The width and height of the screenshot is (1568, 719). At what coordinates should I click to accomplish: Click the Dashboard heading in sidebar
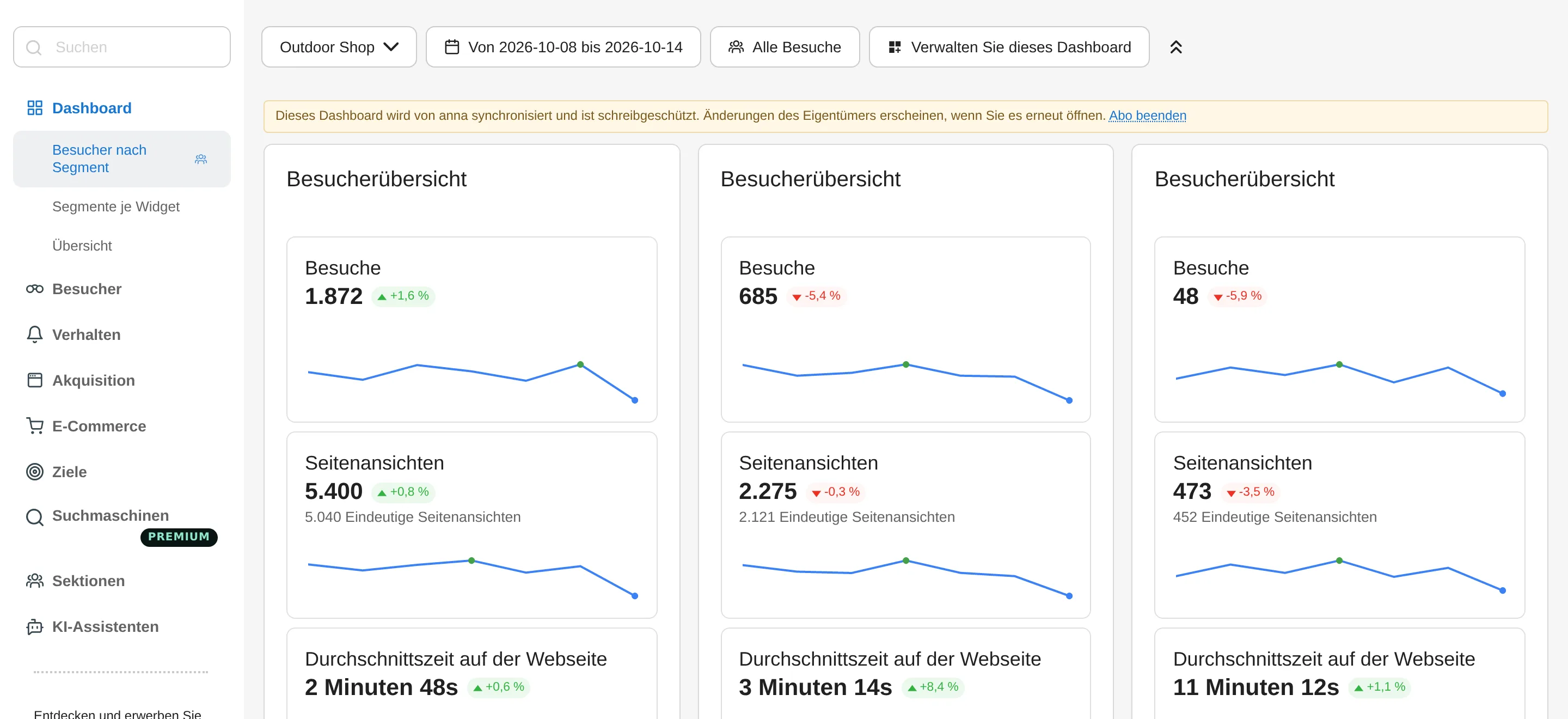(91, 108)
